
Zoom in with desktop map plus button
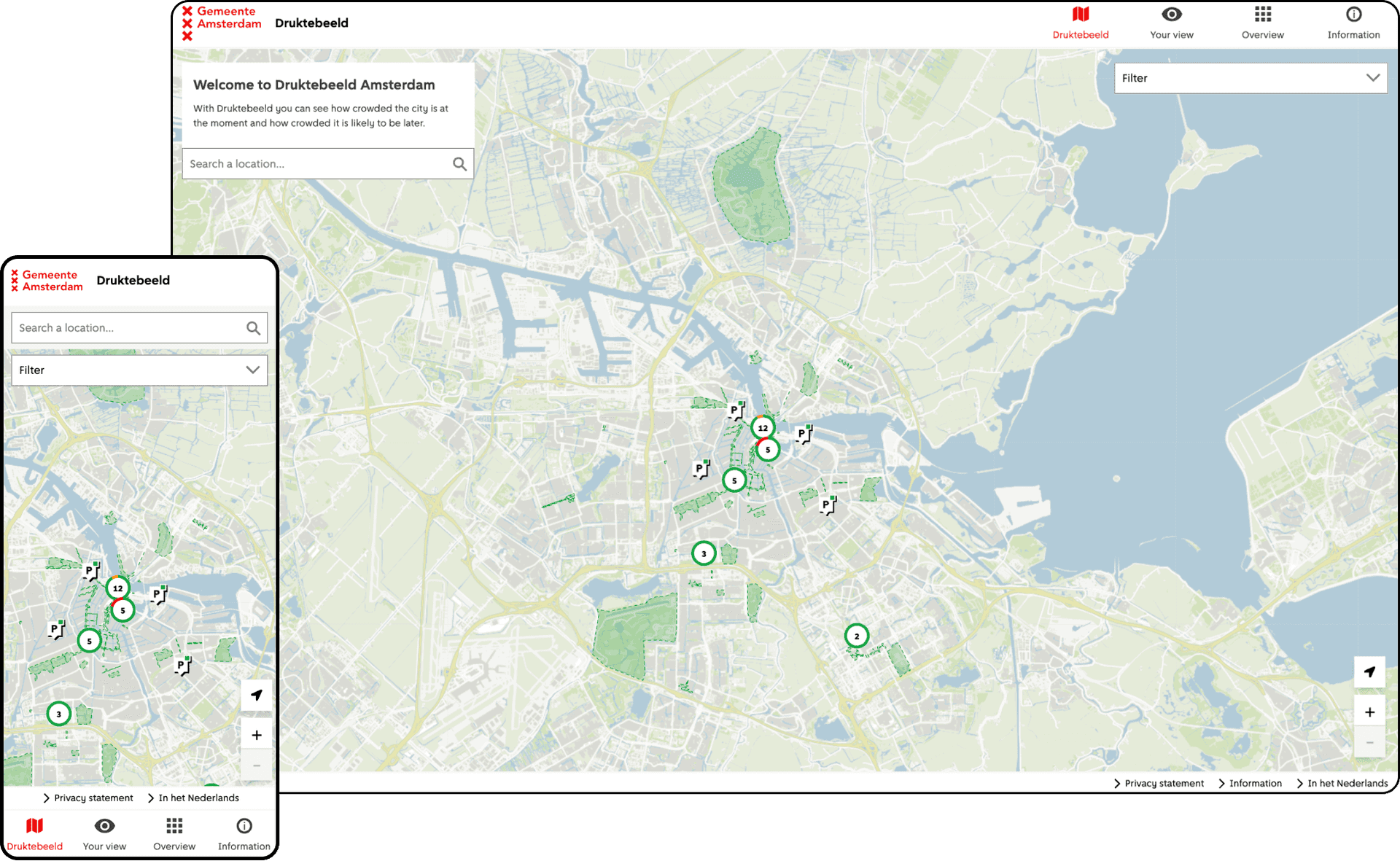click(1369, 712)
